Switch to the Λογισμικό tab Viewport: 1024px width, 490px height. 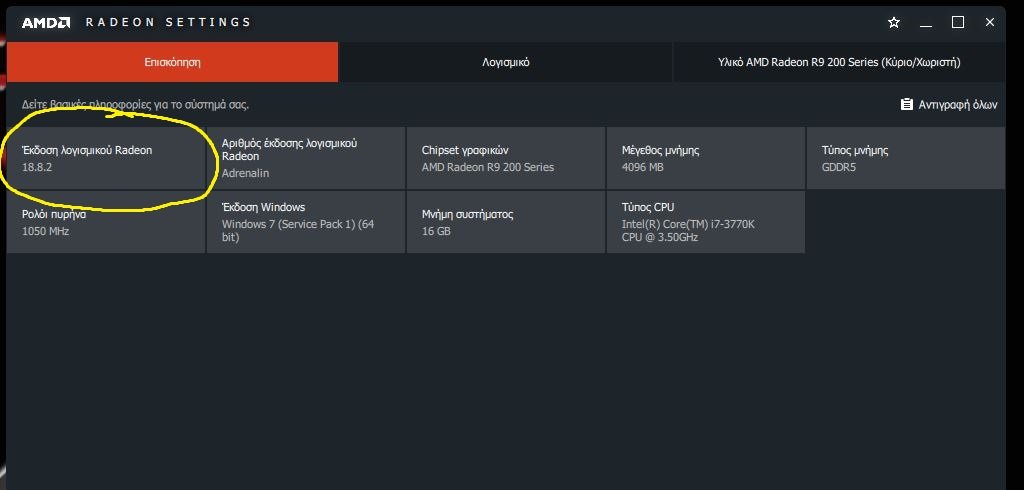[x=505, y=63]
